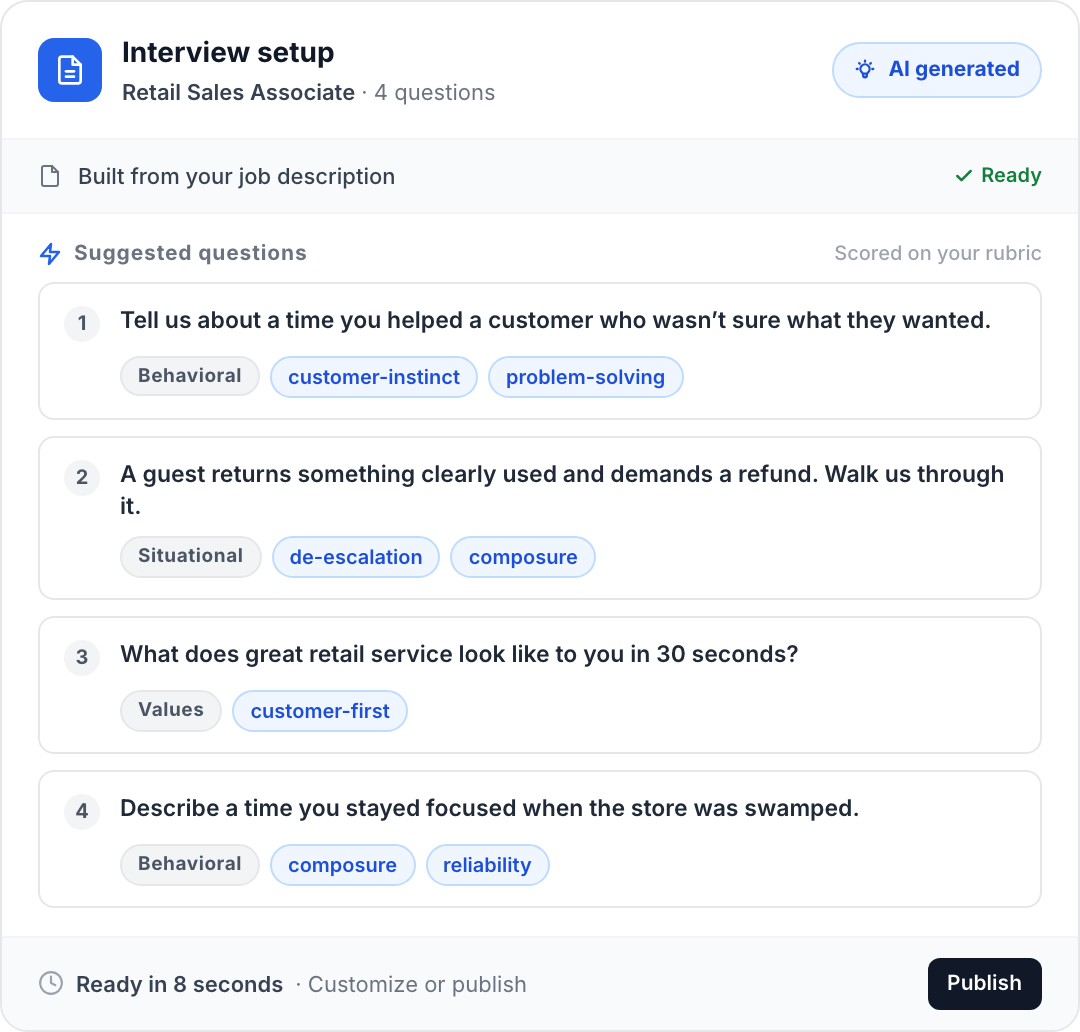Open the Customize or publish link
Viewport: 1080px width, 1032px height.
tap(417, 984)
